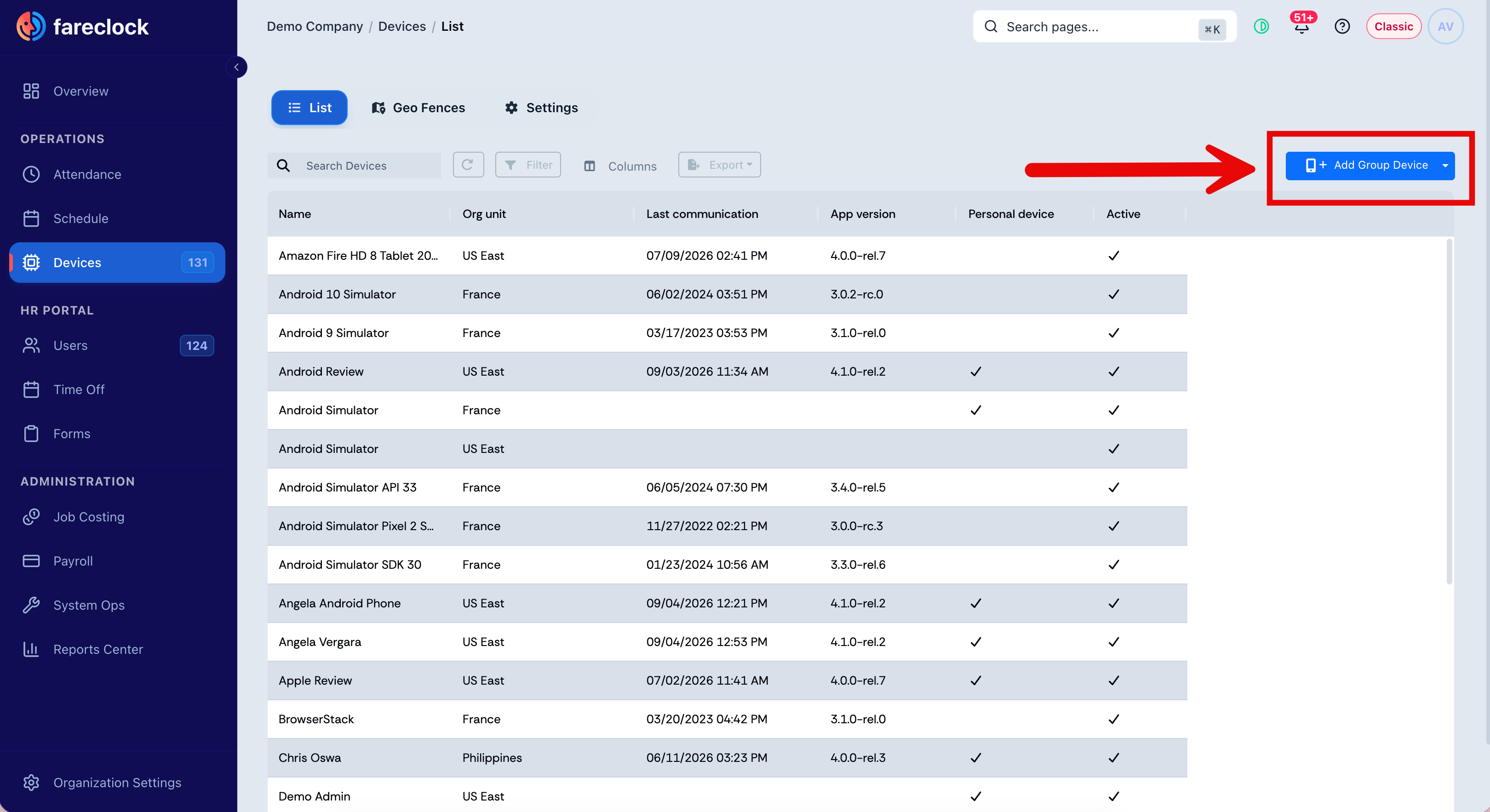1490x812 pixels.
Task: Switch to the Classic view
Action: tap(1393, 27)
